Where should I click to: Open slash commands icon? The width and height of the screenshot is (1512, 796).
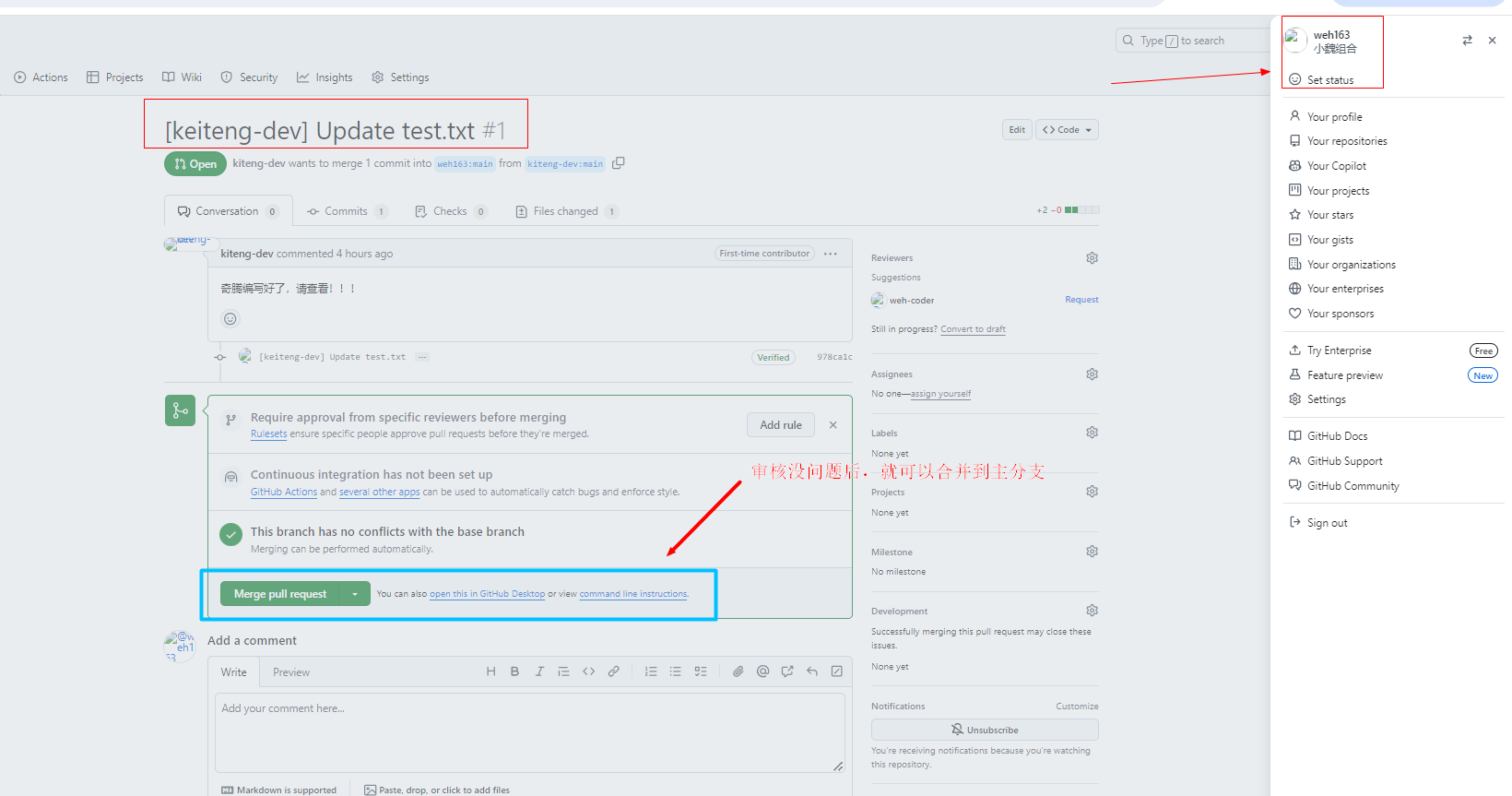pyautogui.click(x=836, y=671)
